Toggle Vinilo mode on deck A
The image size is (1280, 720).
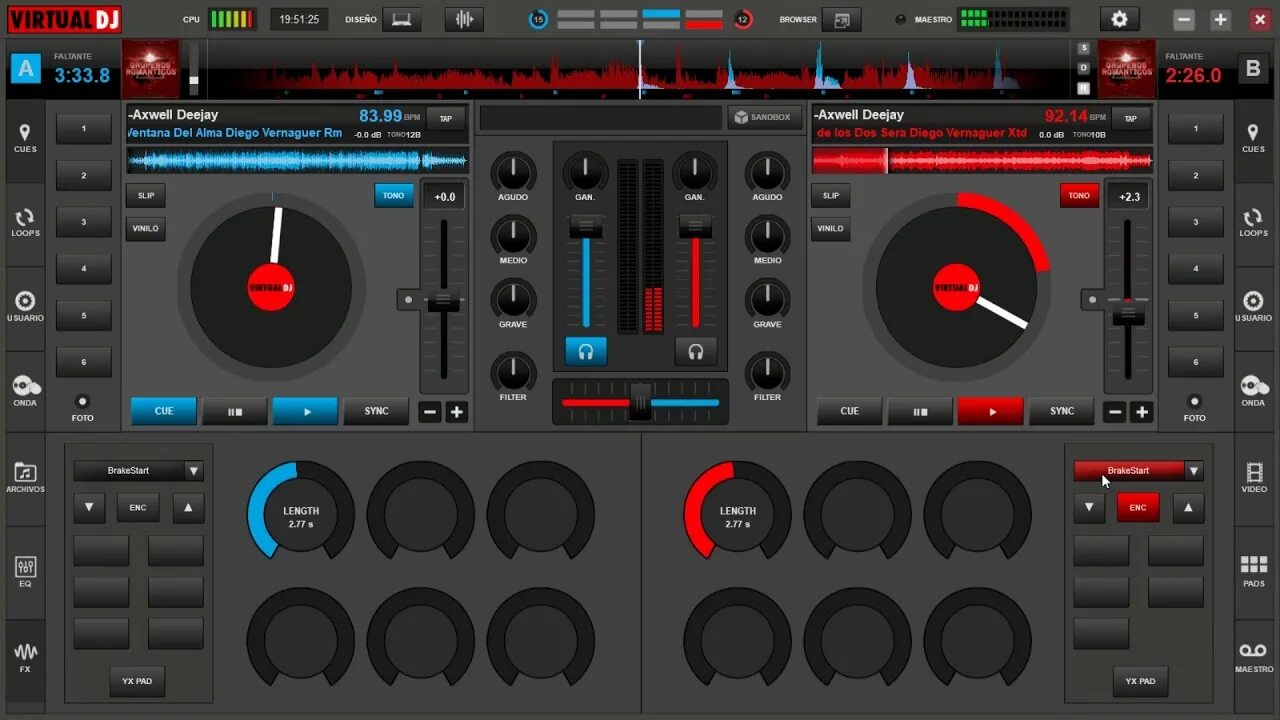tap(146, 228)
